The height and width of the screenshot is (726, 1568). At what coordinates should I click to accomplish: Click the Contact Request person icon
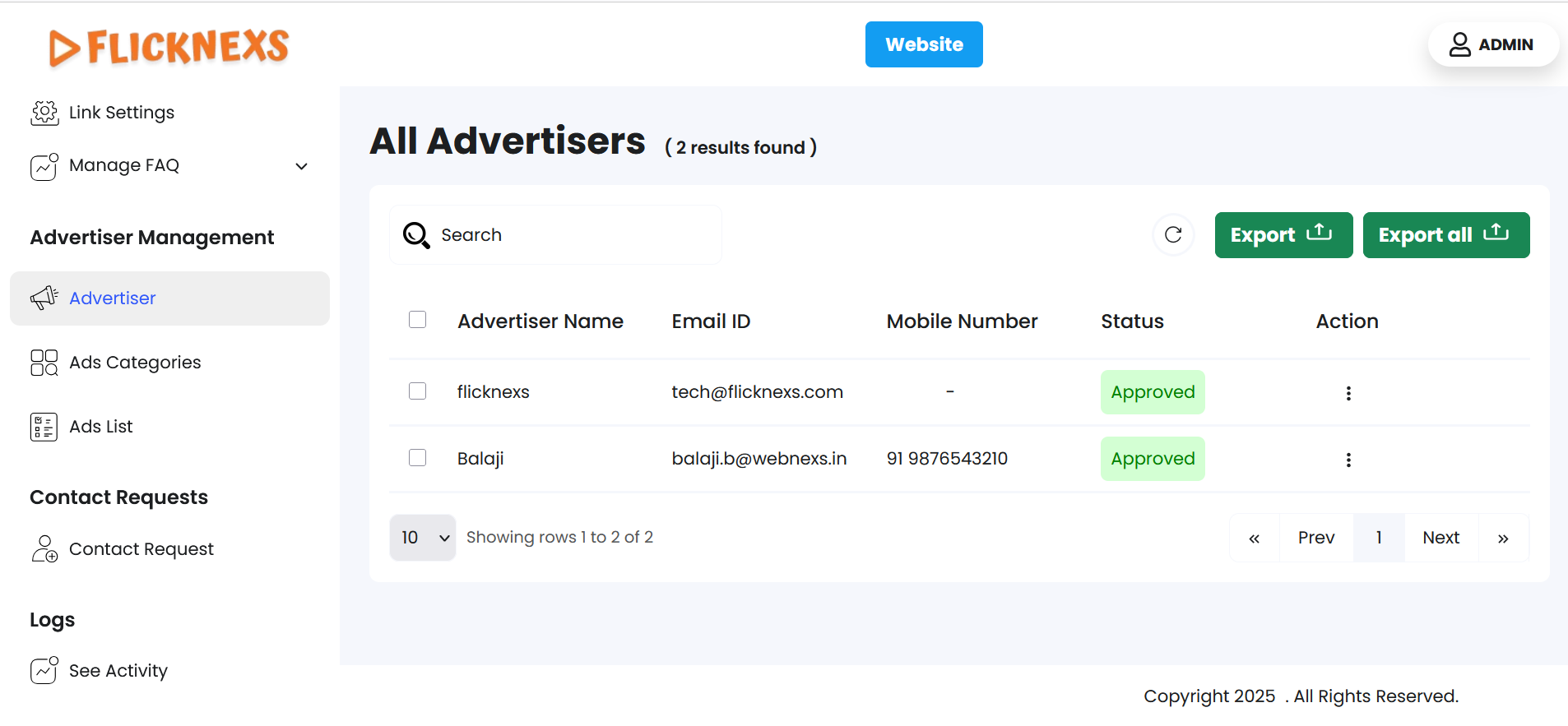pyautogui.click(x=44, y=549)
